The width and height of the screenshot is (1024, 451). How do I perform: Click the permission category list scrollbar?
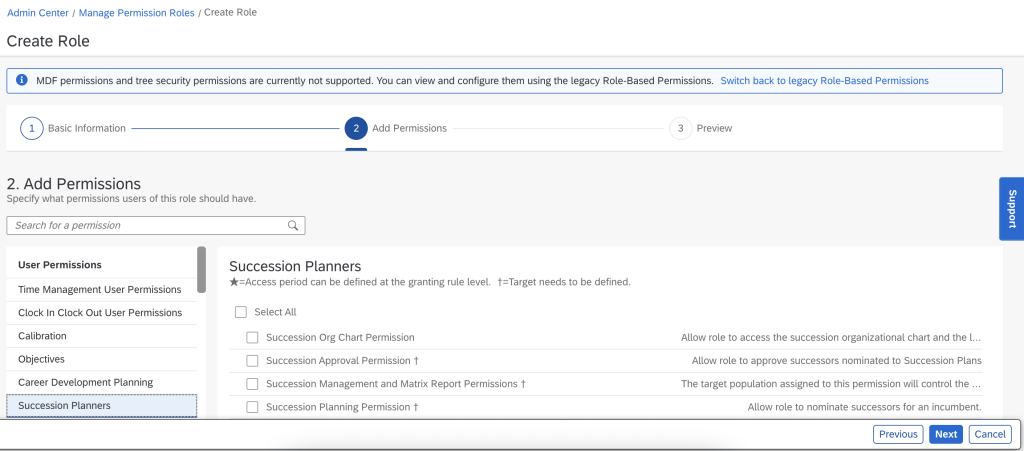pyautogui.click(x=202, y=270)
